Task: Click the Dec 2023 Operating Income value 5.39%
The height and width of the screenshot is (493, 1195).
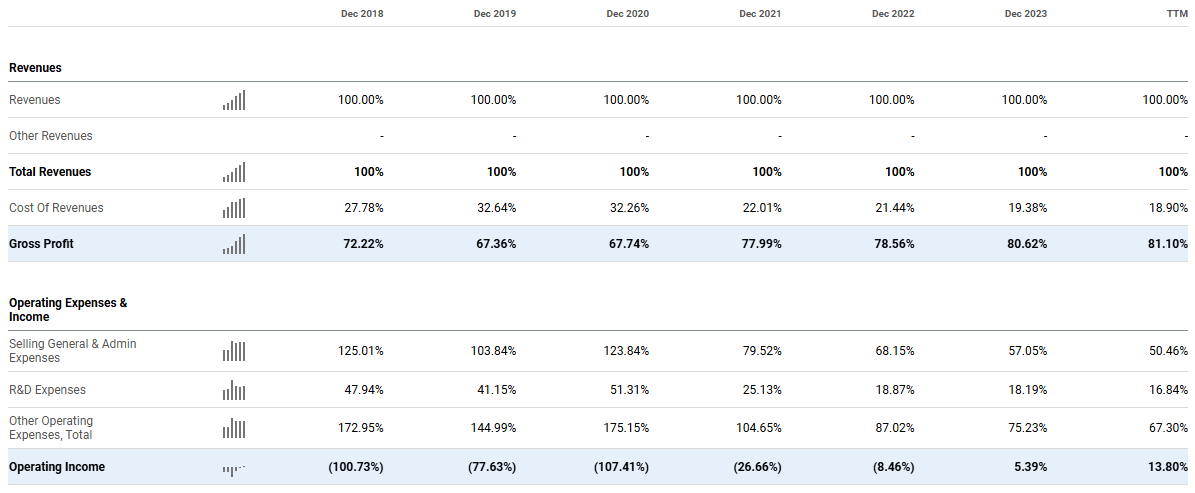Action: coord(1027,467)
